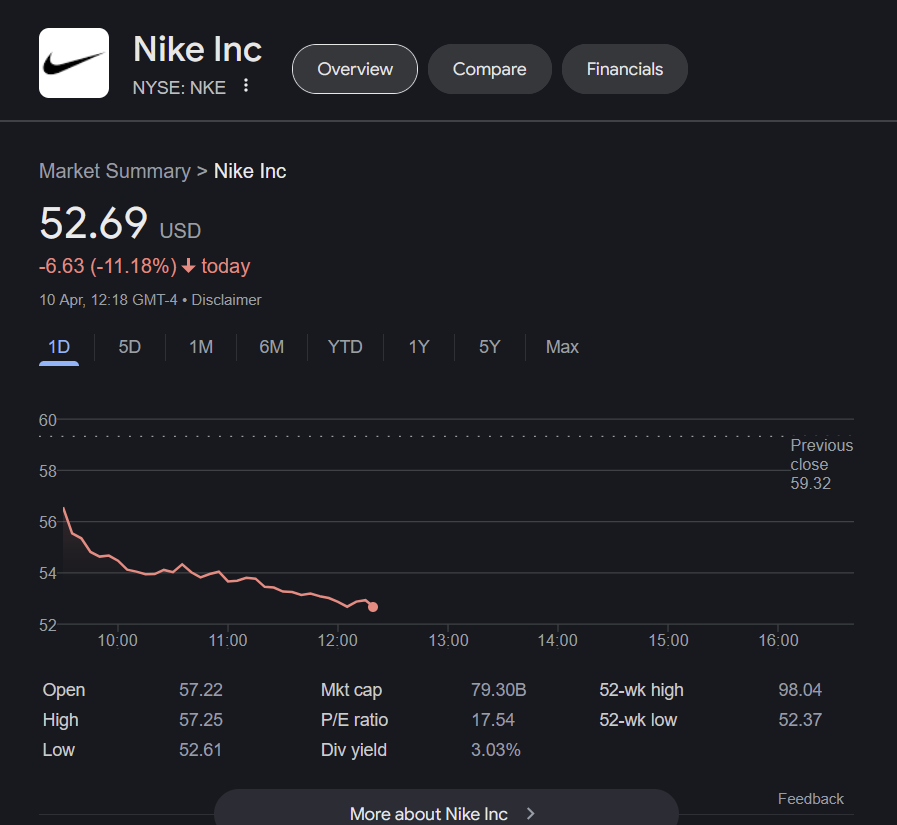The image size is (897, 825).
Task: Select the Max chart range
Action: click(562, 347)
